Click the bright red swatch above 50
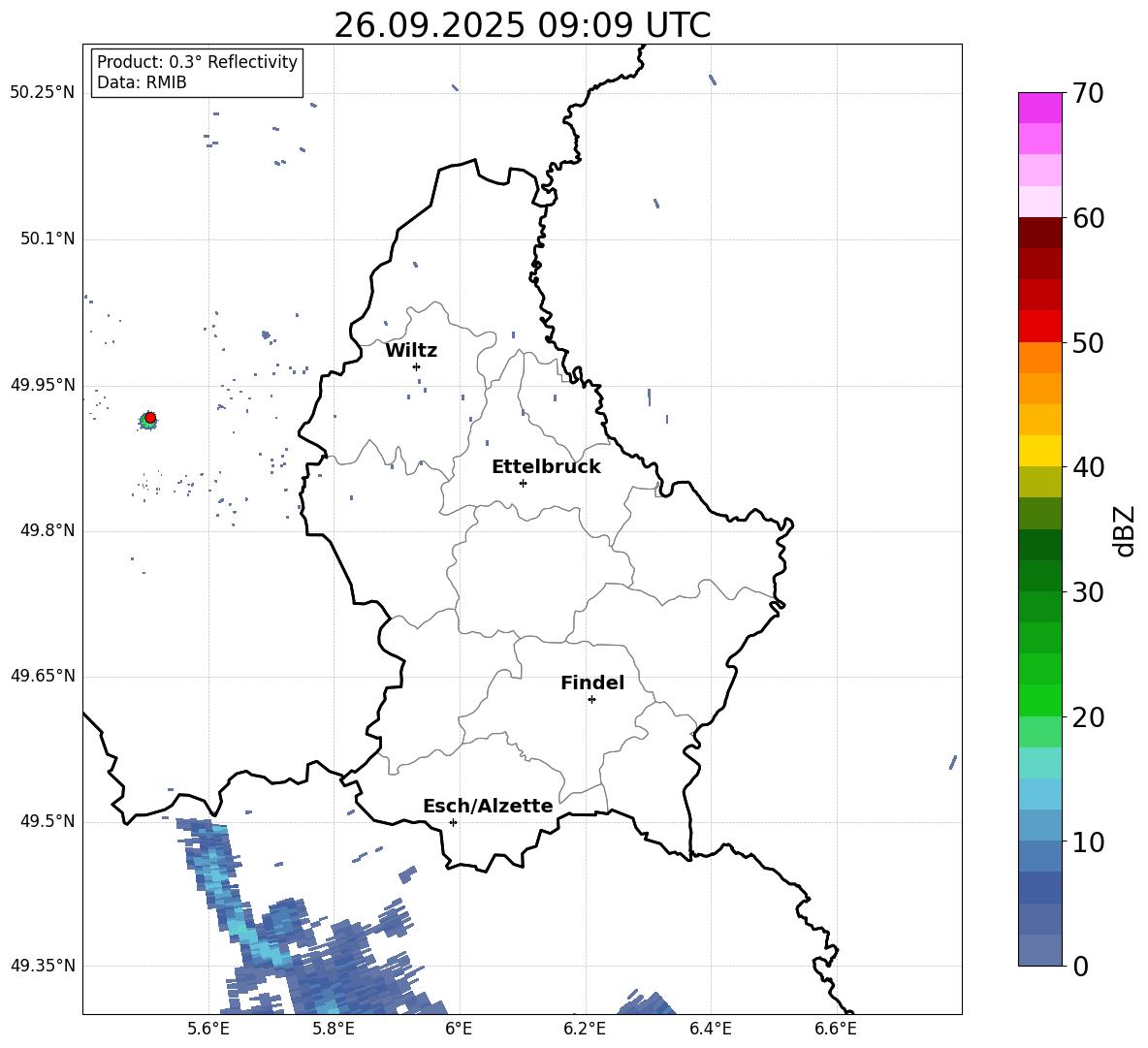The height and width of the screenshot is (1048, 1148). [x=1039, y=327]
